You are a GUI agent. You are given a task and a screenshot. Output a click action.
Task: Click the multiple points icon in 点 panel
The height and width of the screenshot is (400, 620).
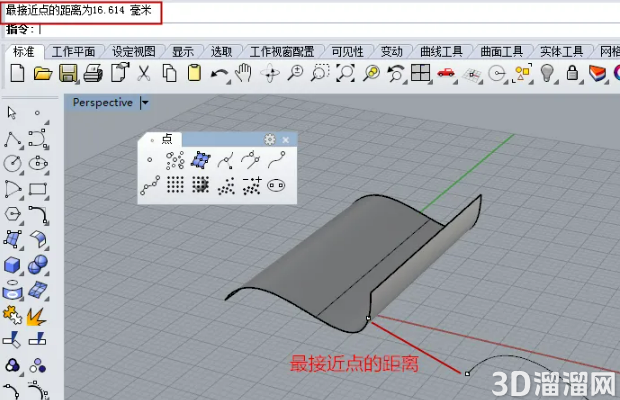click(175, 160)
